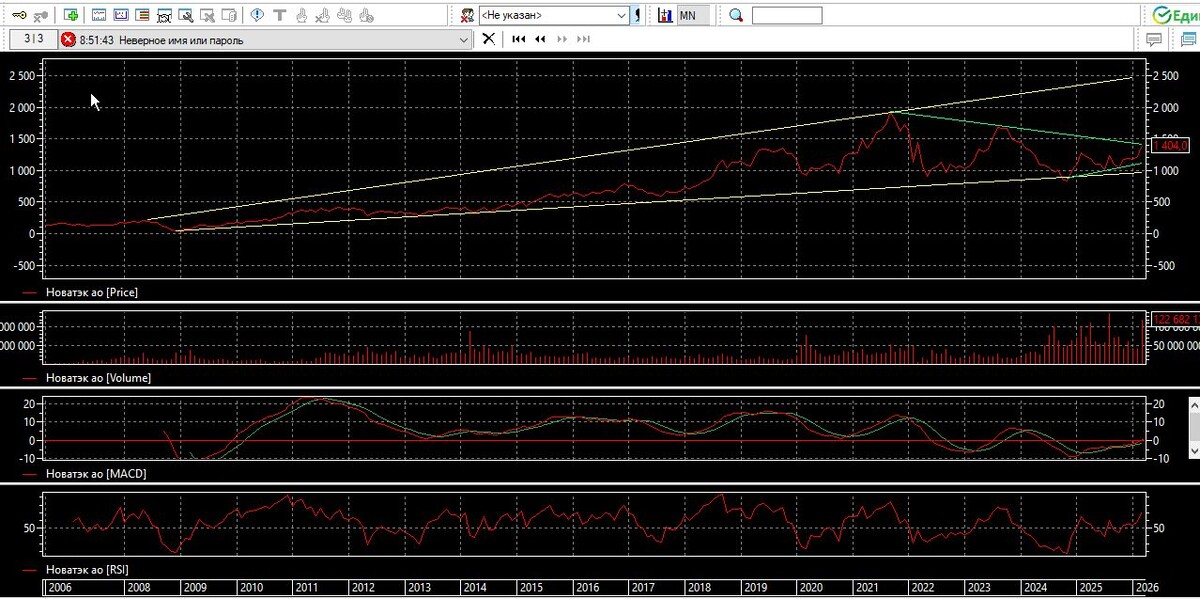Click the black X clear message button
Screen dimensions: 1200x599
click(x=488, y=39)
